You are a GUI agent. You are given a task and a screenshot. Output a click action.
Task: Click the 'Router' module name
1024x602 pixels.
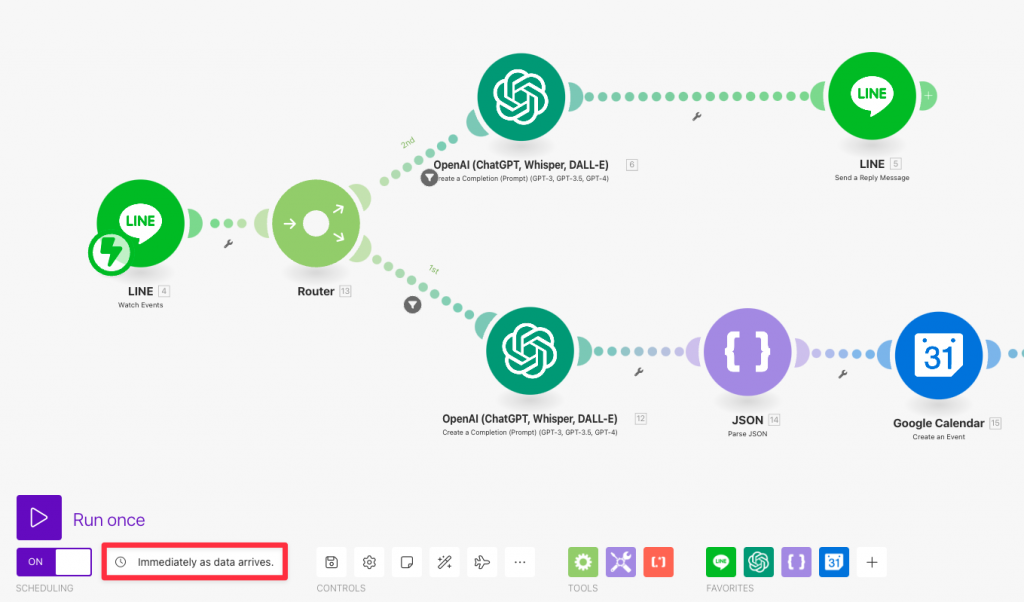[x=316, y=291]
